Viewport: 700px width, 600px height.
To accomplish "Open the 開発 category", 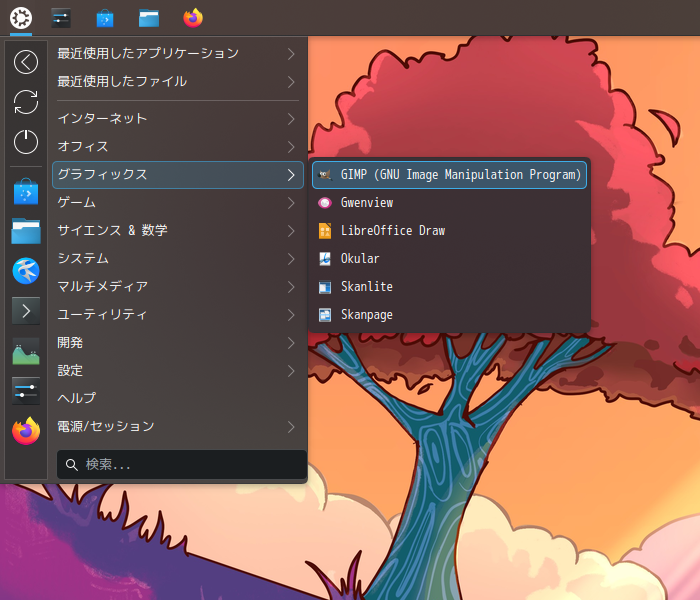I will 178,343.
